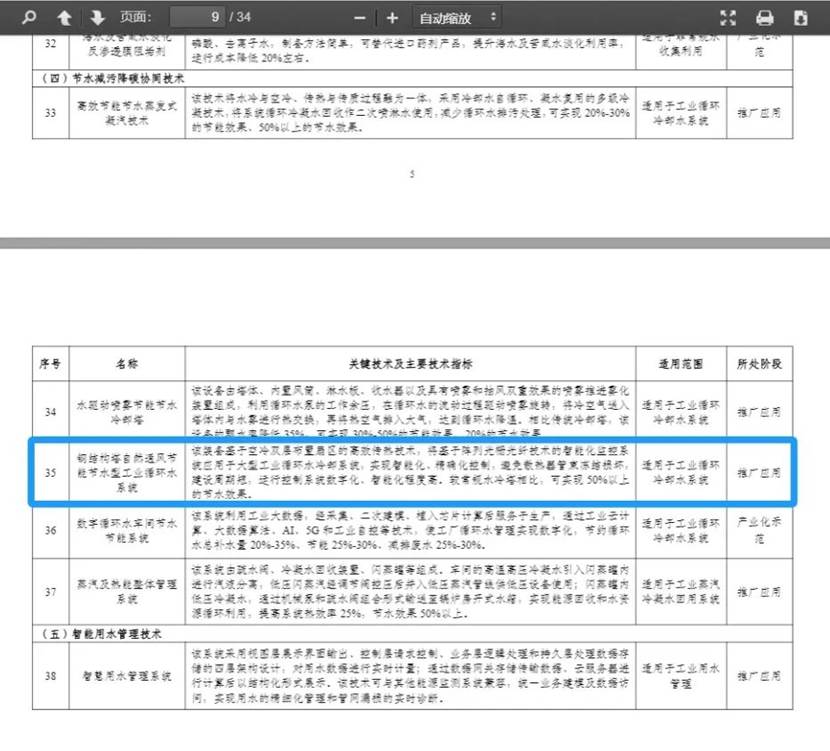Click the '推广应用' stage cell in row 35
The image size is (830, 751).
(x=760, y=472)
